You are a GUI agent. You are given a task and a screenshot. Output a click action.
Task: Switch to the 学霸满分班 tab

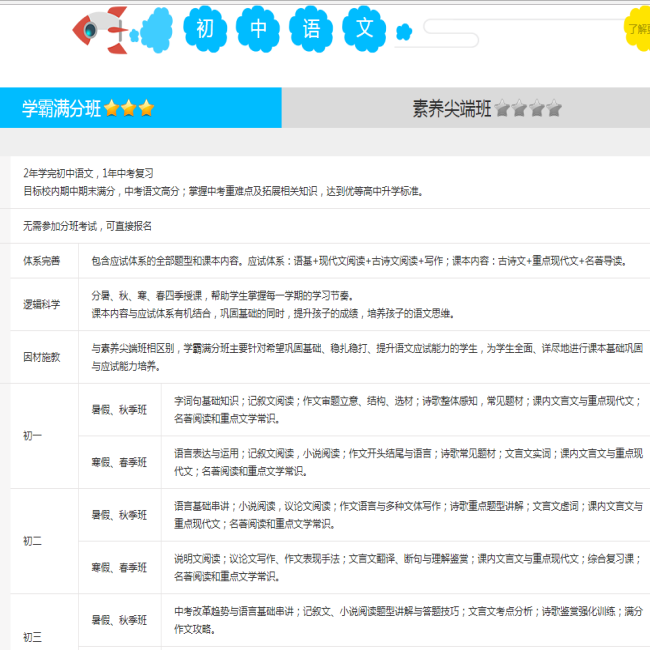click(62, 109)
